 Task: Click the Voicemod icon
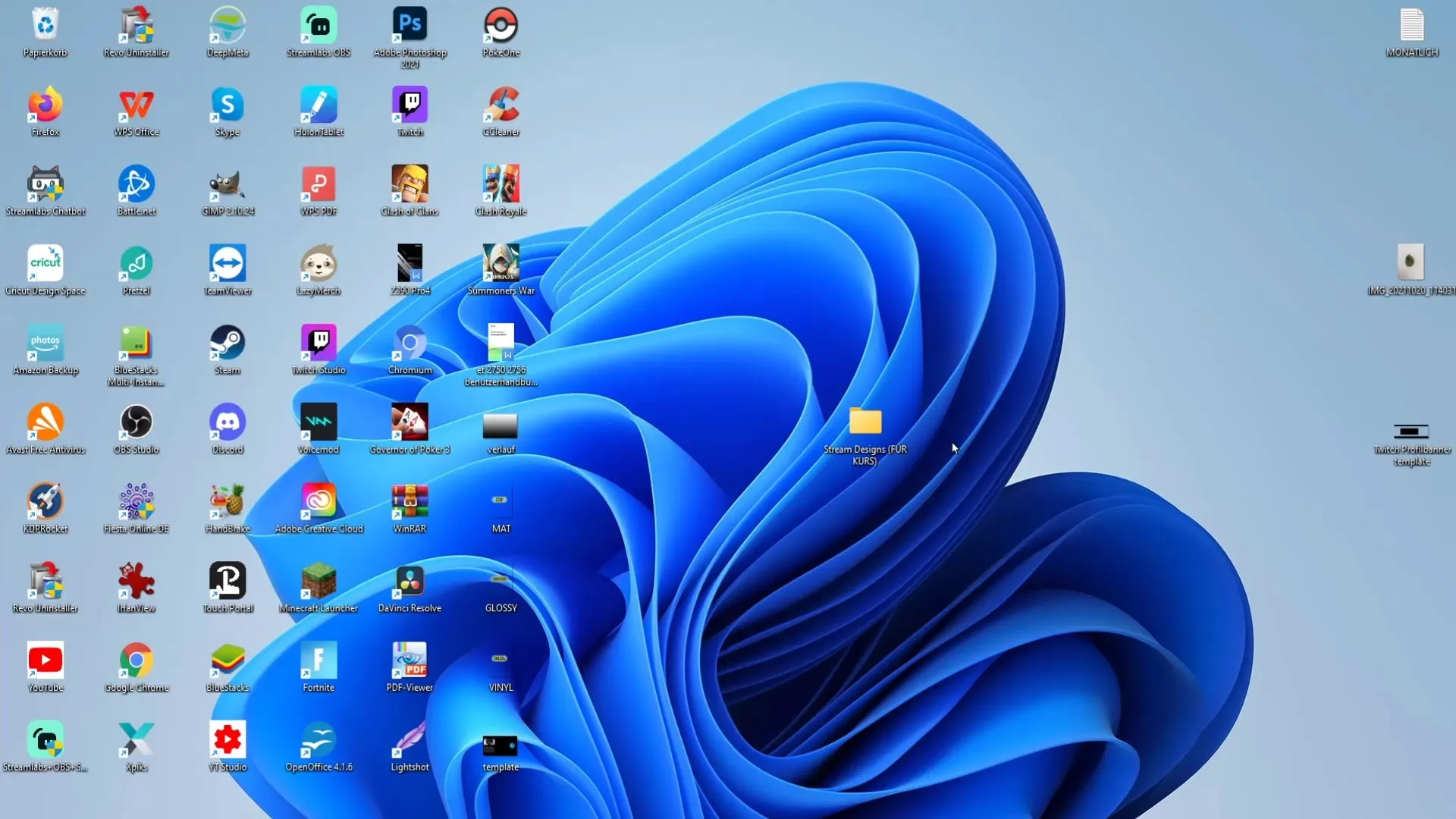(x=318, y=422)
